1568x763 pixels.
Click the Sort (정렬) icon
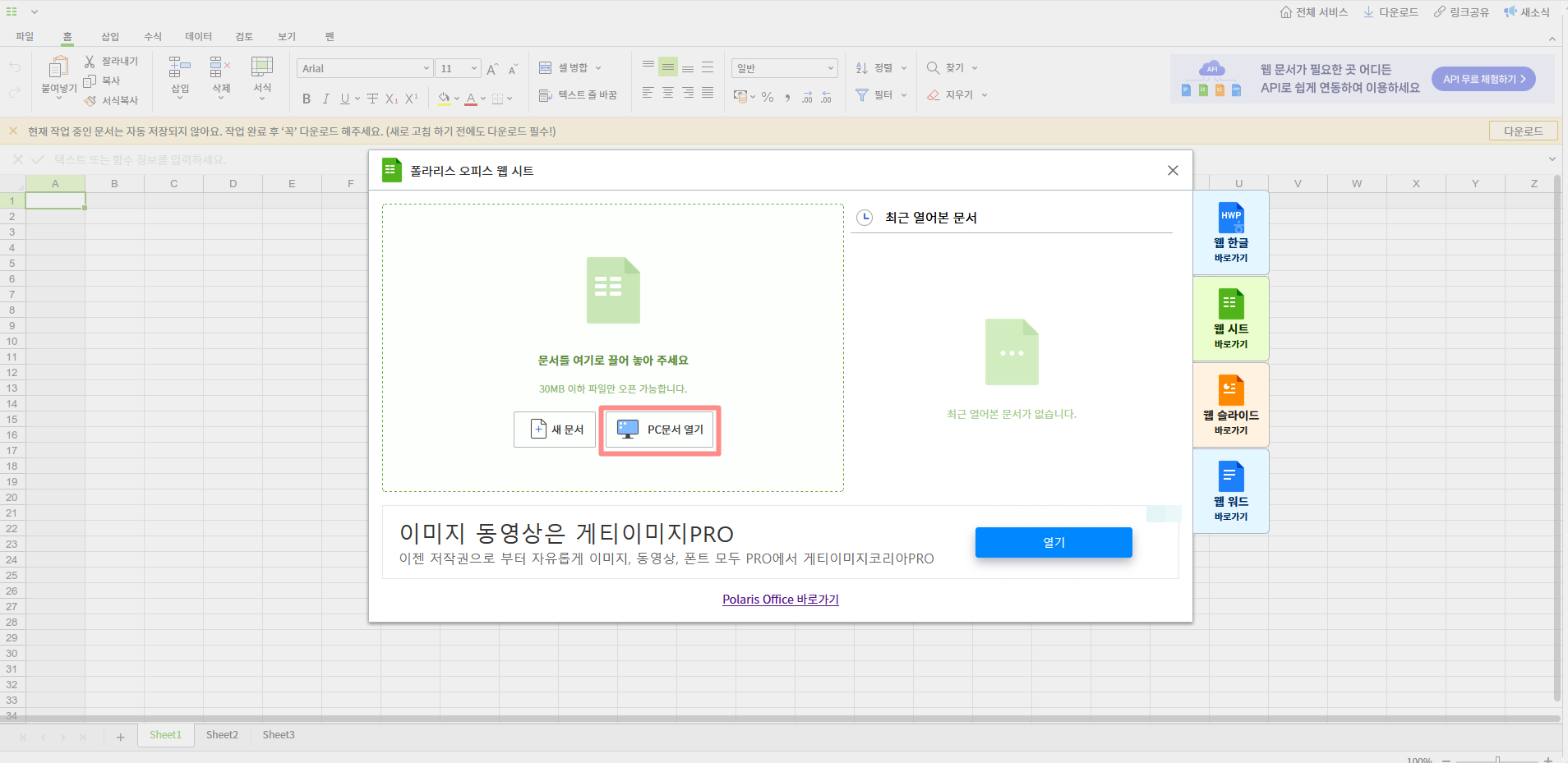coord(862,68)
